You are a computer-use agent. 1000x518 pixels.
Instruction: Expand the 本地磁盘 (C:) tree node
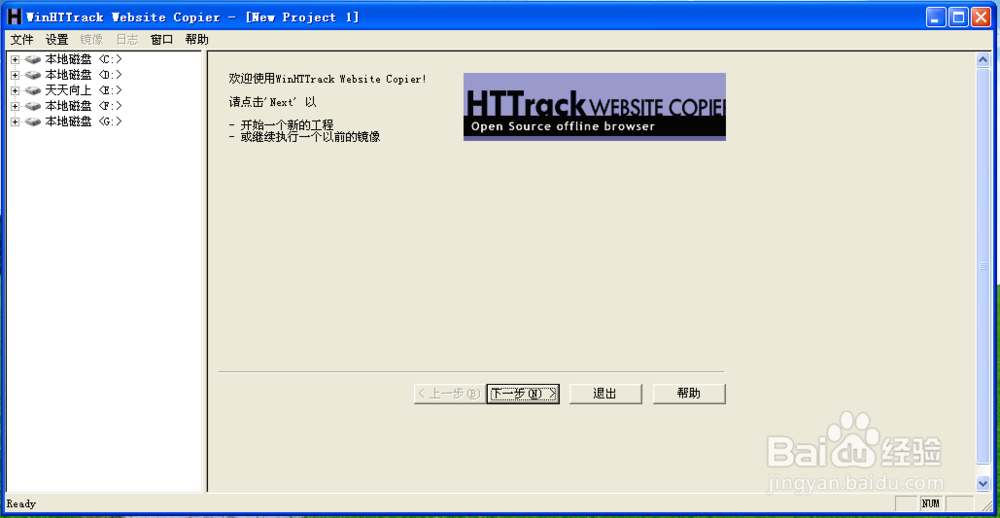[15, 60]
